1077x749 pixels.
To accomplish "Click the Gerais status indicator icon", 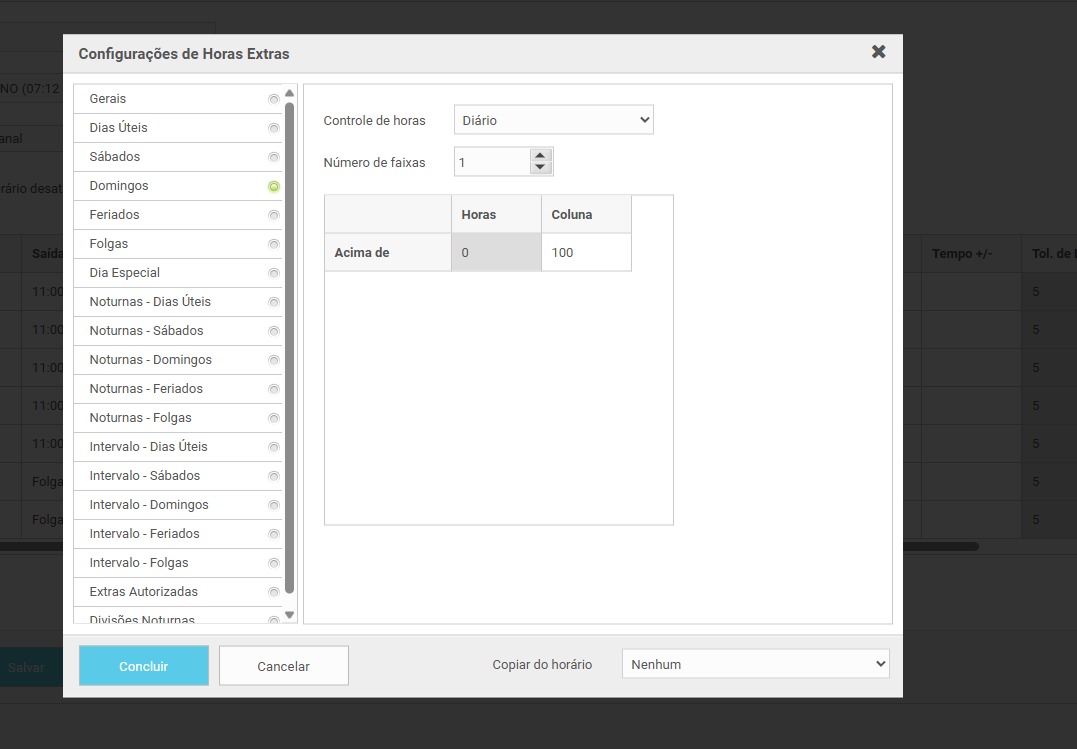I will (274, 99).
